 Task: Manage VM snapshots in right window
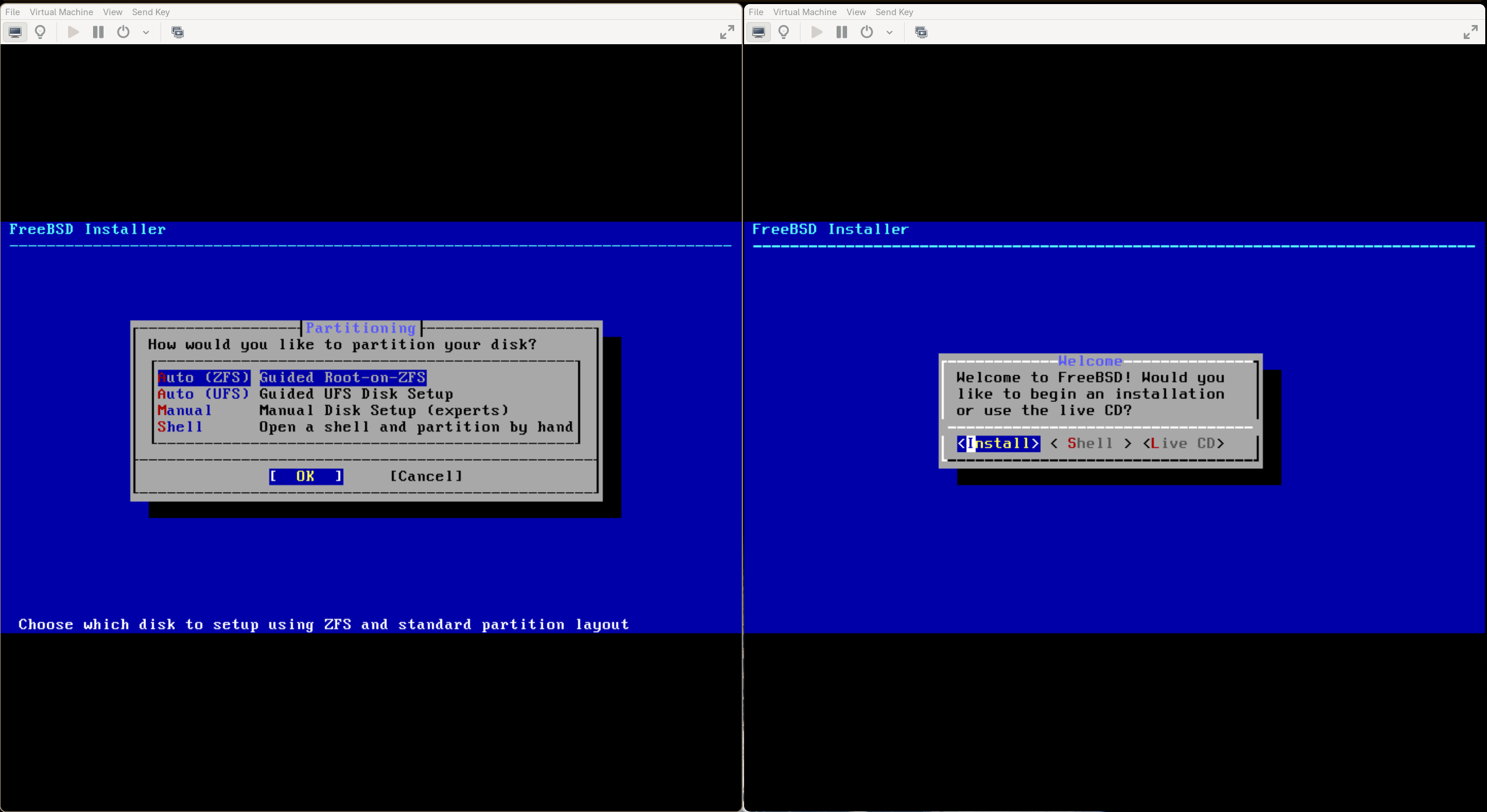pyautogui.click(x=922, y=32)
